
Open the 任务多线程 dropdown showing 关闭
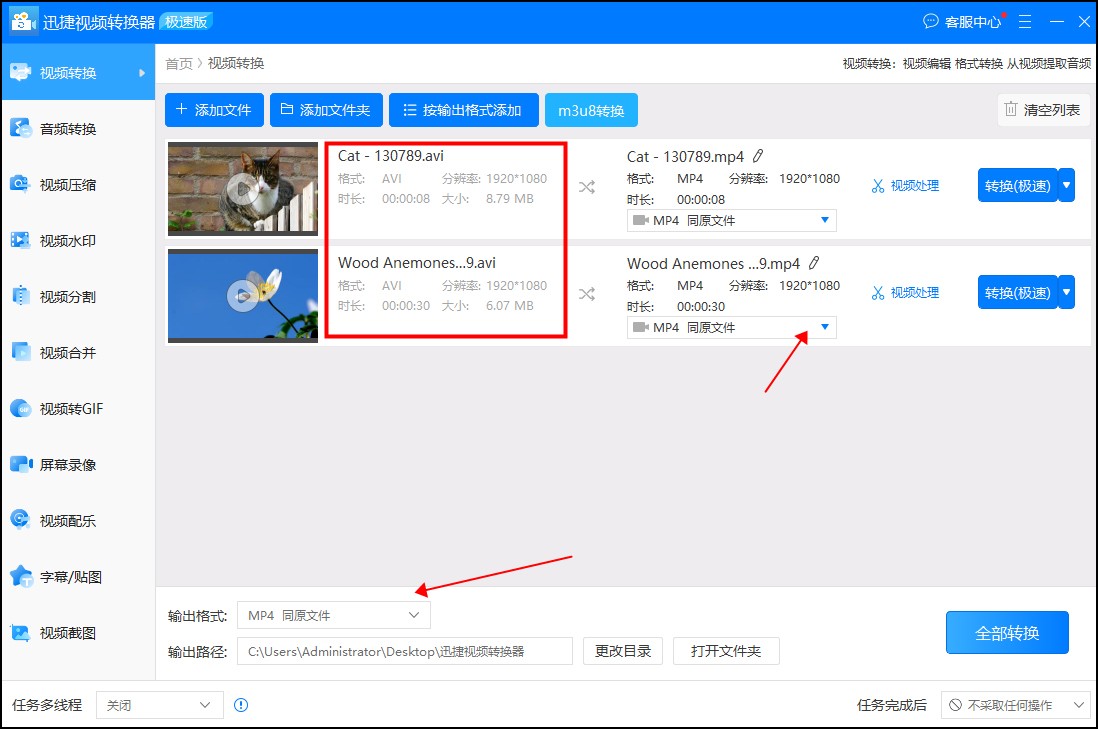click(158, 705)
